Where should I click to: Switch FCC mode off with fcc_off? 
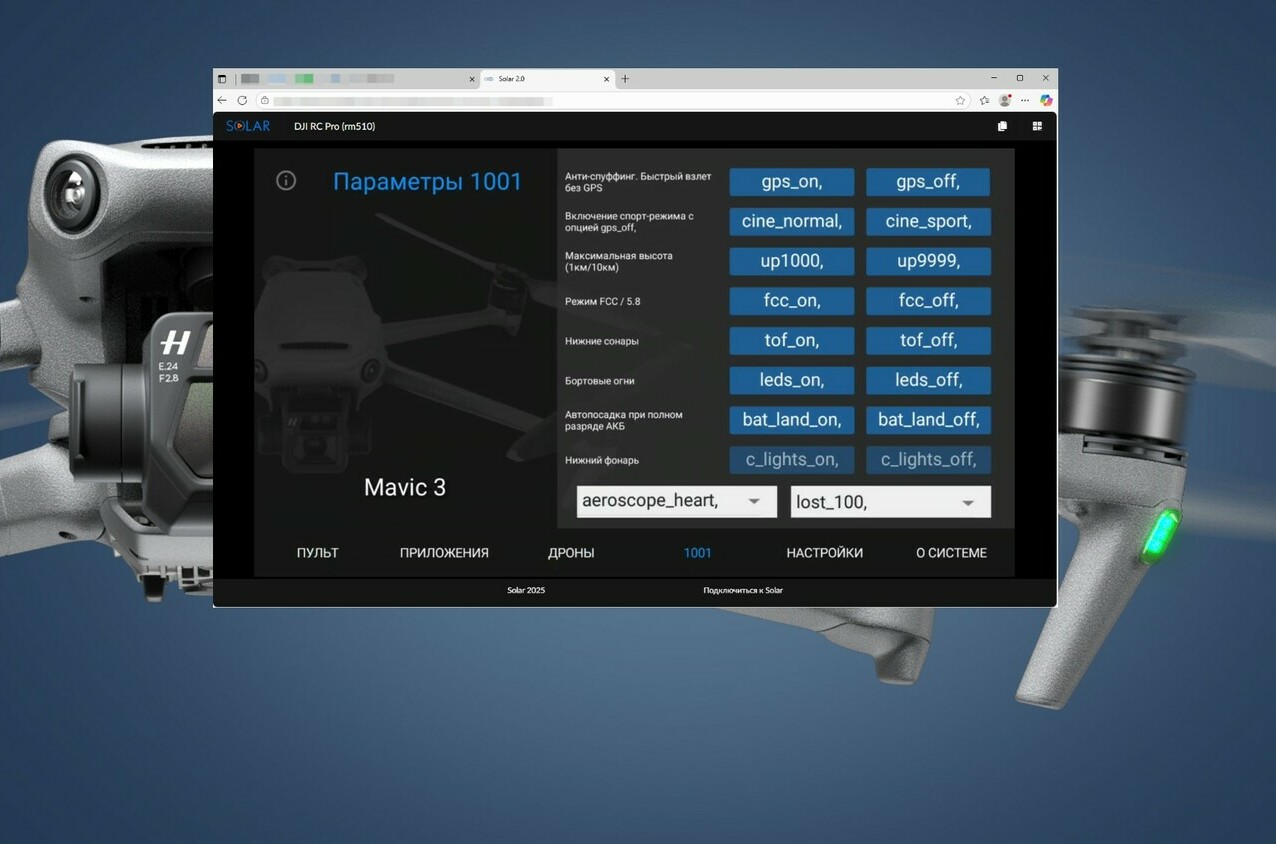[928, 301]
